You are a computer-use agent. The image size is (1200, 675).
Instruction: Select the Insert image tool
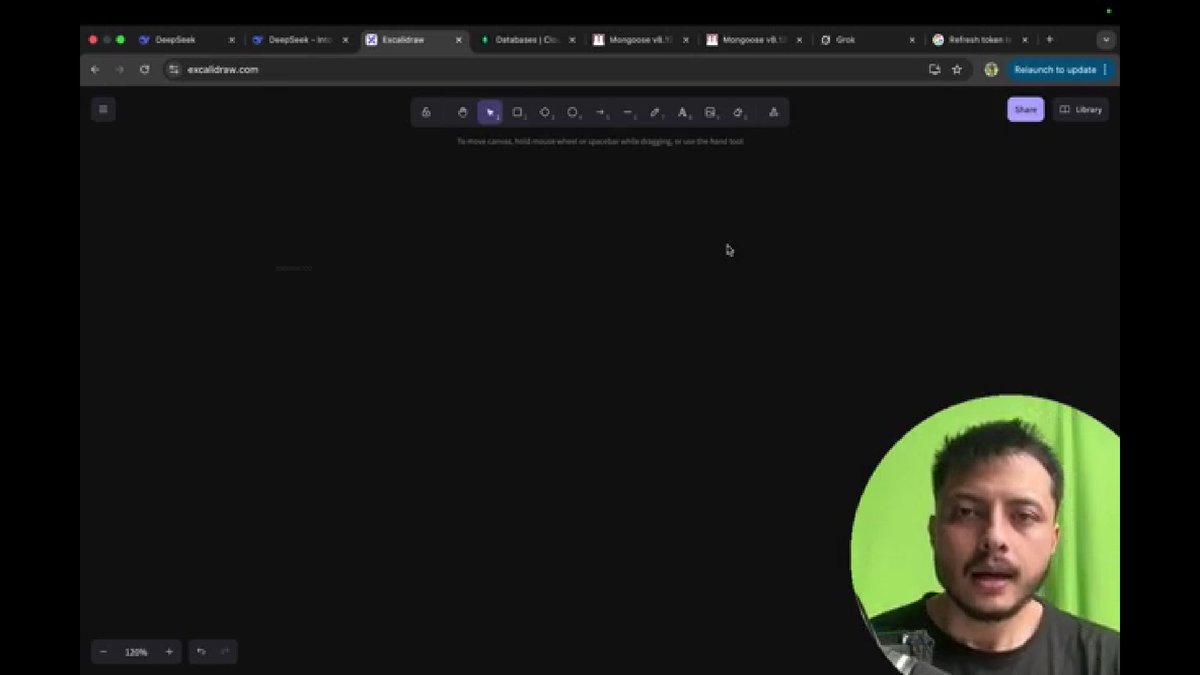(711, 112)
